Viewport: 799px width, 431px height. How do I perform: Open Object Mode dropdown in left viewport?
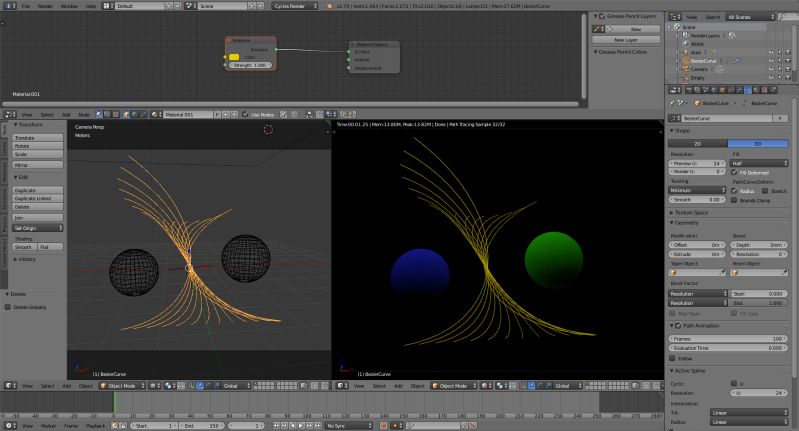122,386
